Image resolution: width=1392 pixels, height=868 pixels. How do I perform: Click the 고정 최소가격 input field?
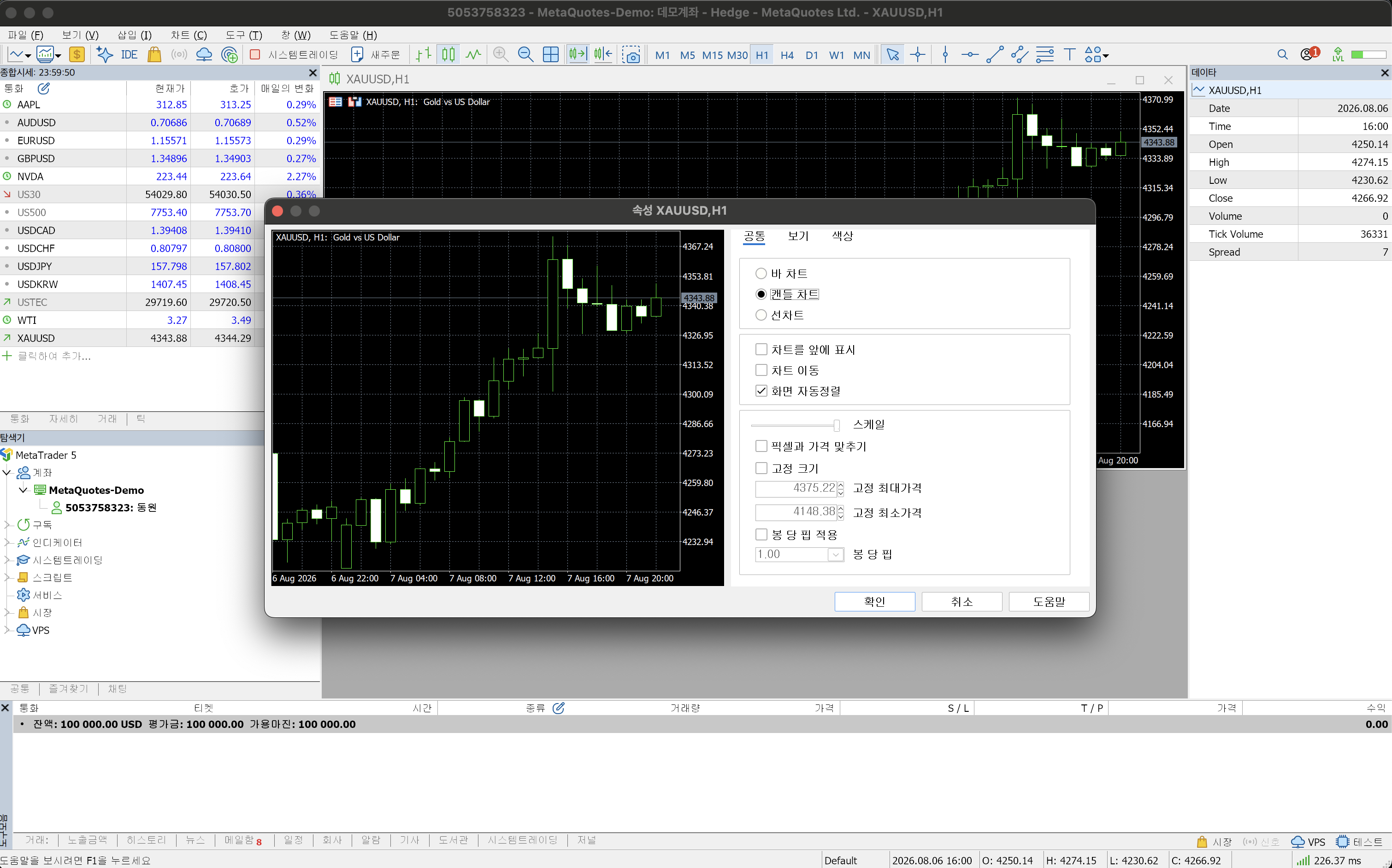[796, 512]
